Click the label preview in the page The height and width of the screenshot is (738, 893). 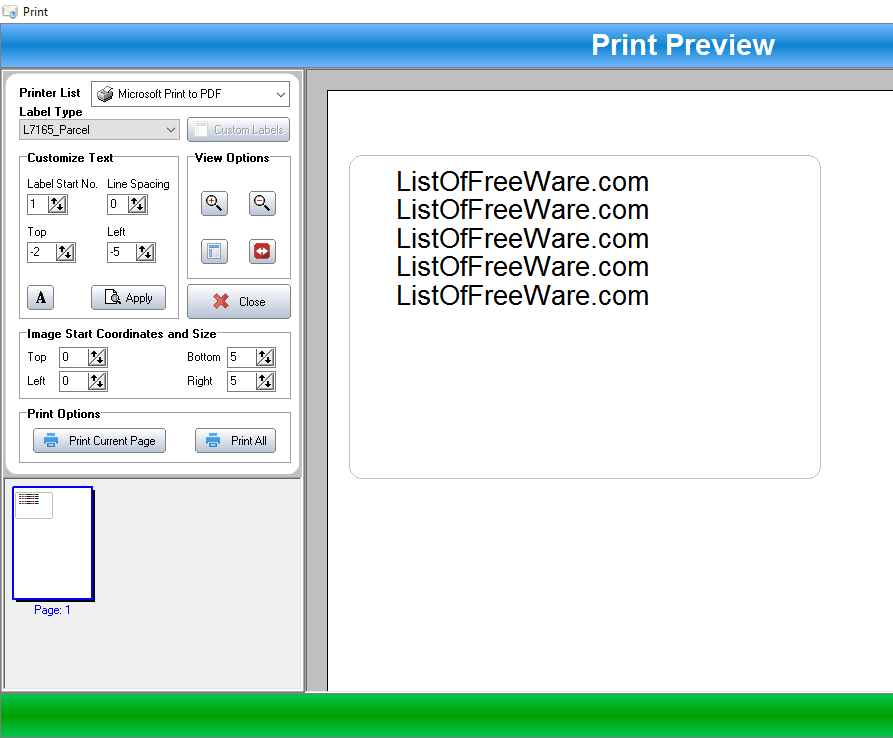pyautogui.click(x=585, y=317)
